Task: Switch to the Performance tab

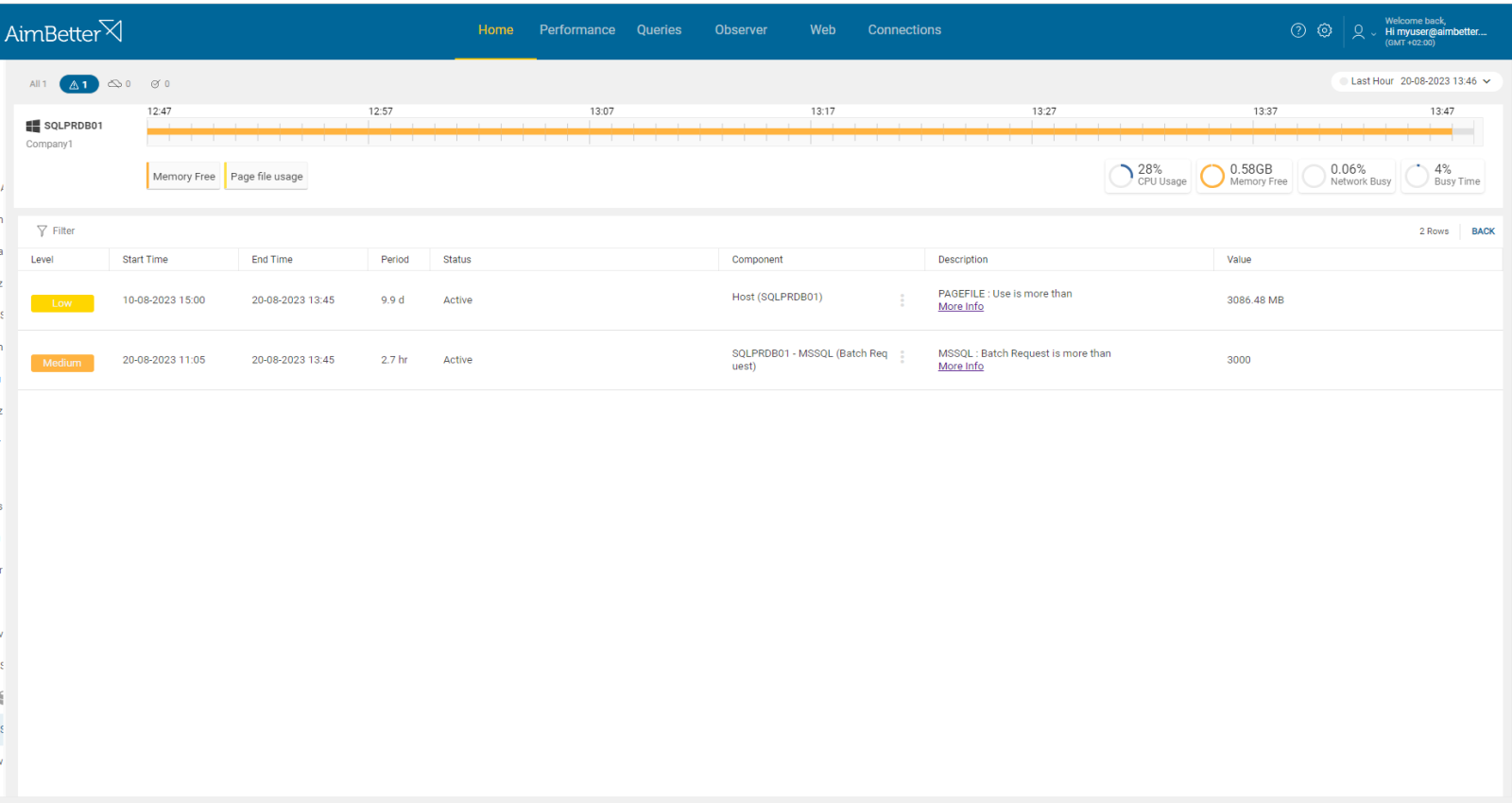Action: coord(577,30)
